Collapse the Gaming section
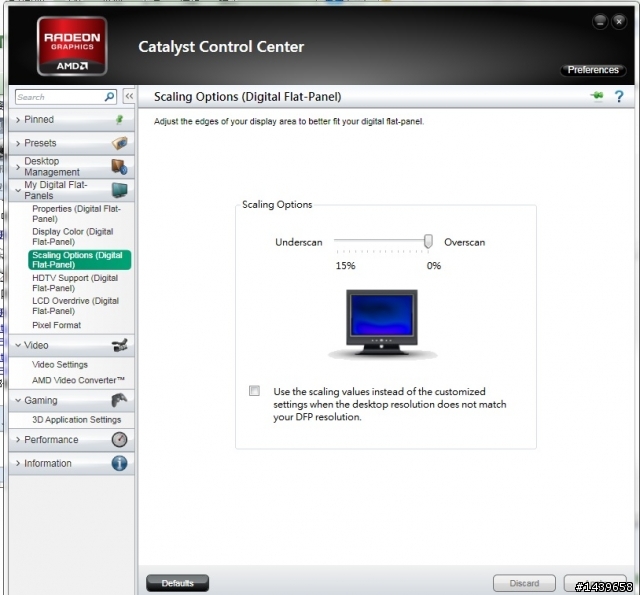This screenshot has width=640, height=595. [x=71, y=400]
